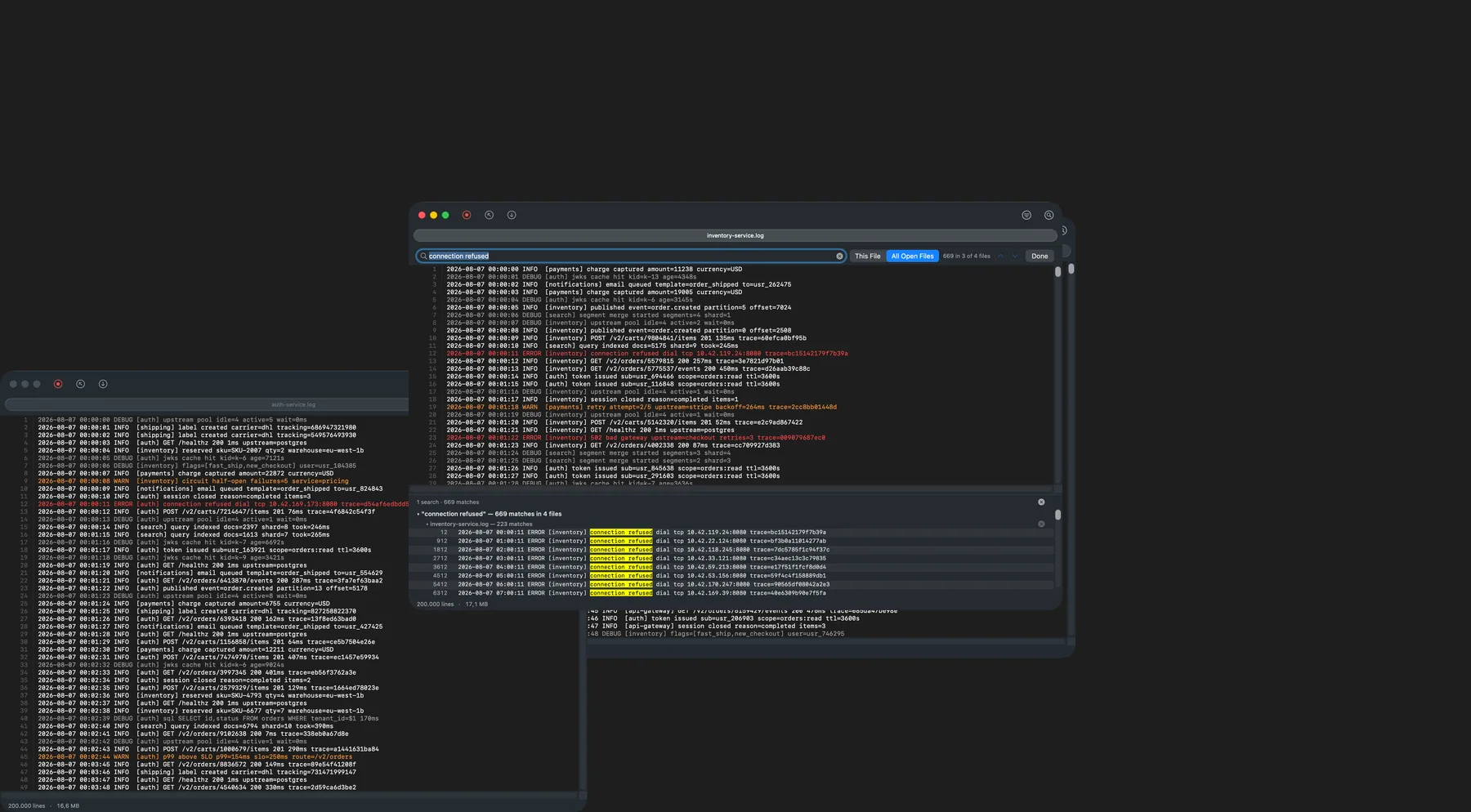Open result line 3612 trace=e17f51f1fcf8d0d4
The width and height of the screenshot is (1471, 812).
733,567
